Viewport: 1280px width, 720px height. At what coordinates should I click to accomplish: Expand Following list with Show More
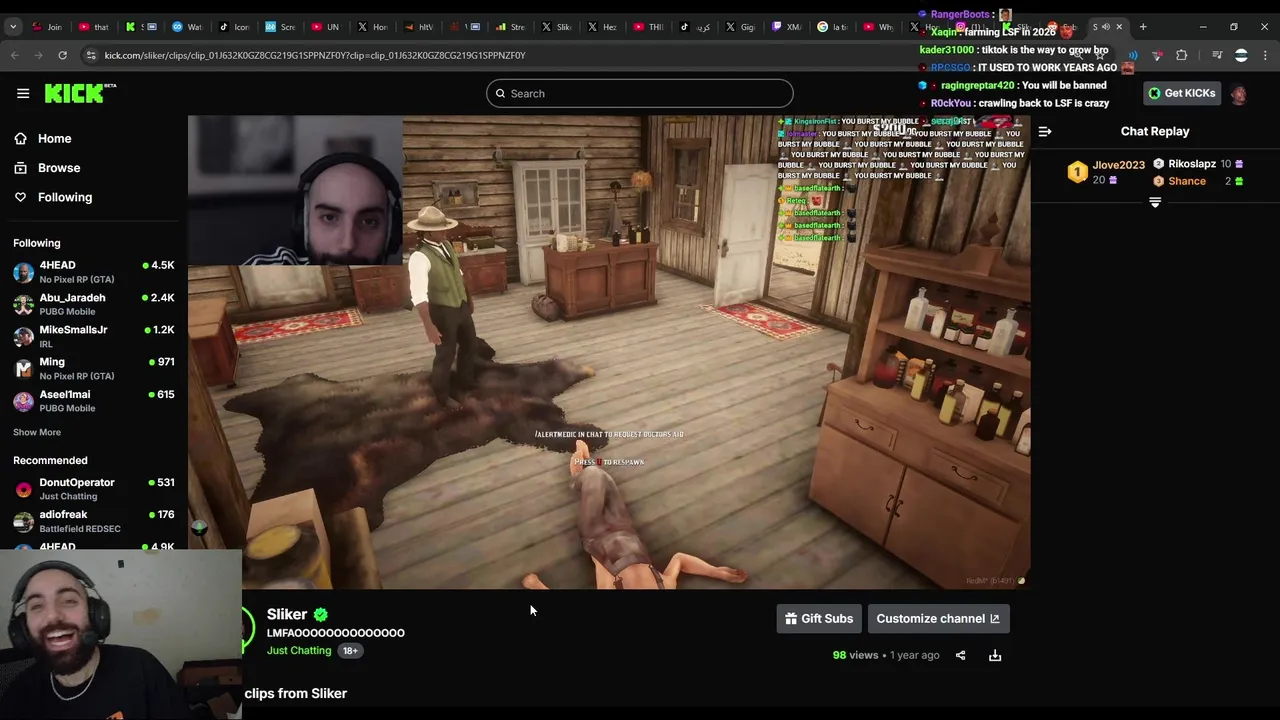pyautogui.click(x=37, y=432)
